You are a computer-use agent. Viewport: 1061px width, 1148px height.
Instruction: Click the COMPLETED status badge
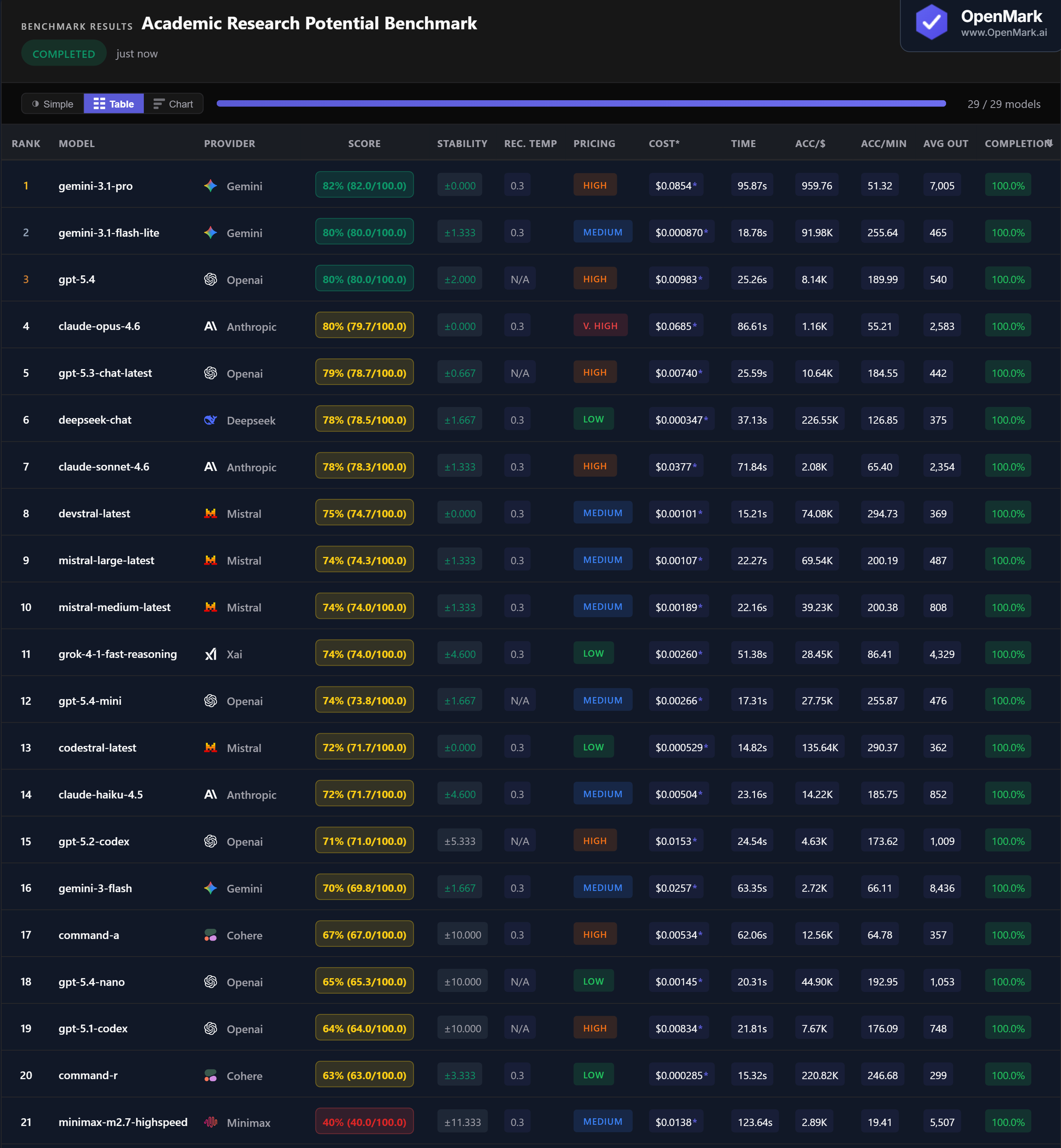pos(64,53)
